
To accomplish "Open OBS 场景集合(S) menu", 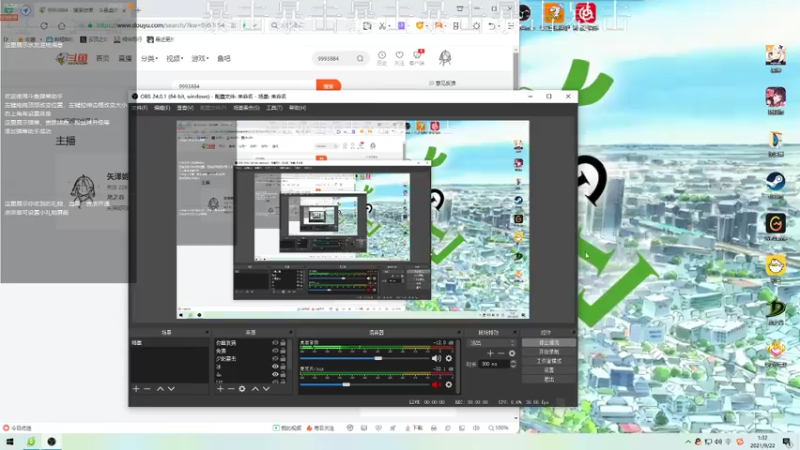I will 246,108.
